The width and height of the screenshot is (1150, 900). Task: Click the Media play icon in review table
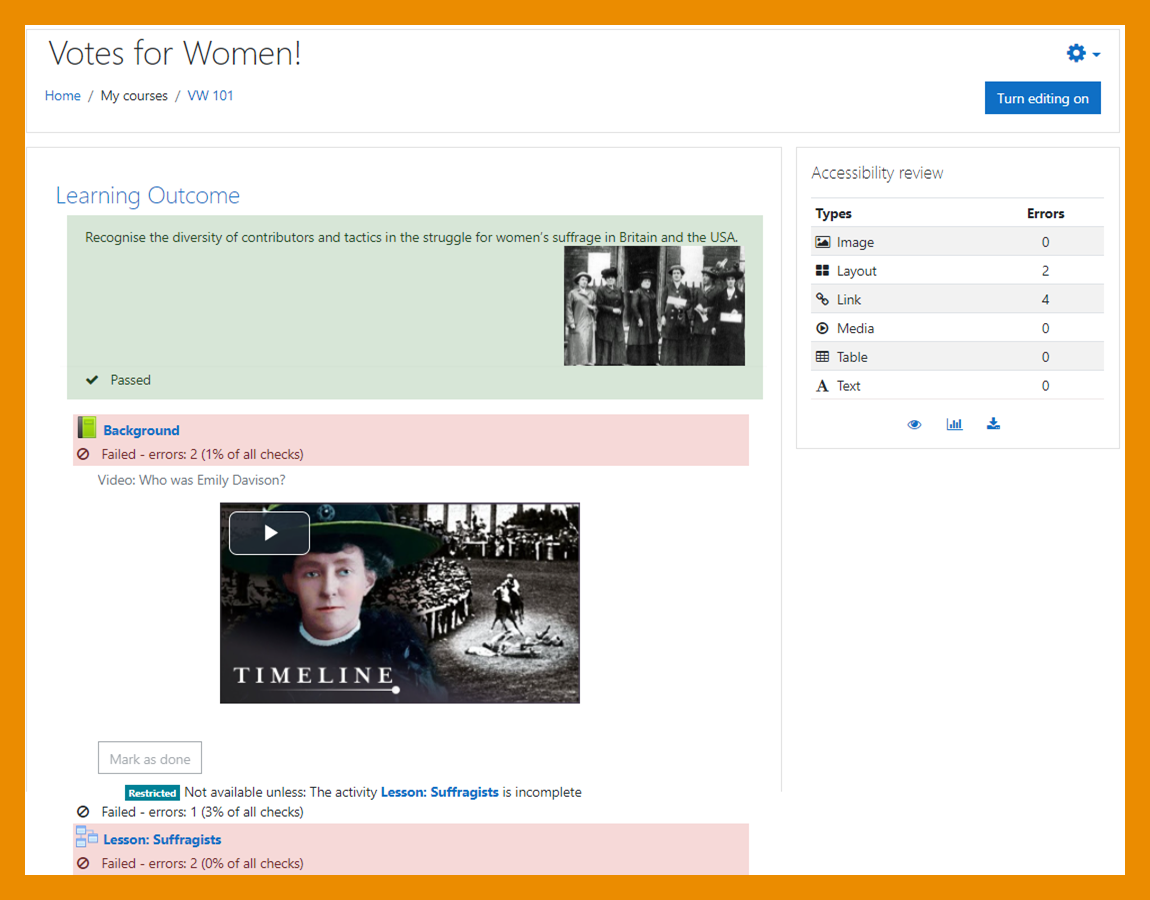click(822, 328)
